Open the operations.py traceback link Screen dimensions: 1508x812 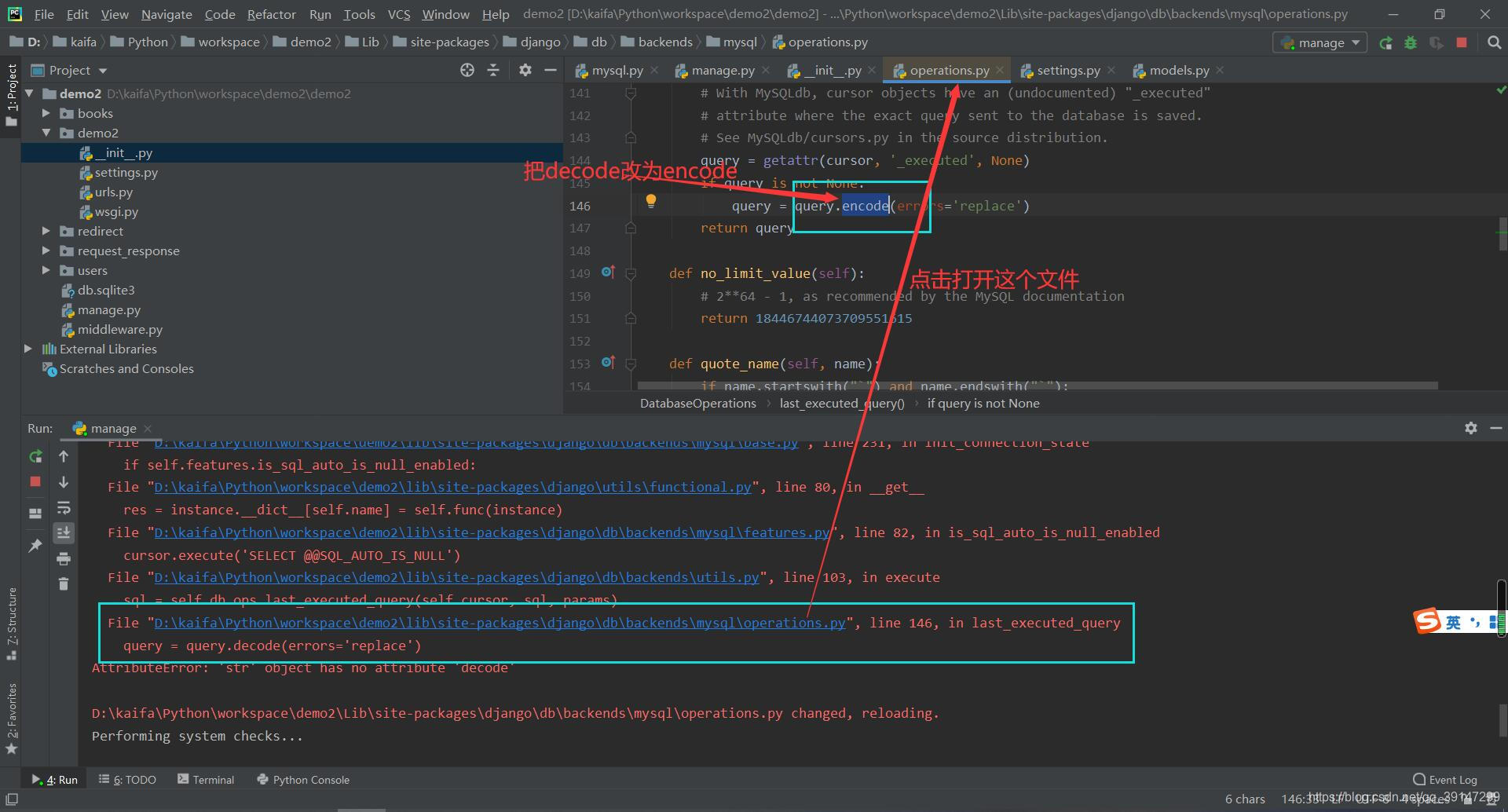500,623
